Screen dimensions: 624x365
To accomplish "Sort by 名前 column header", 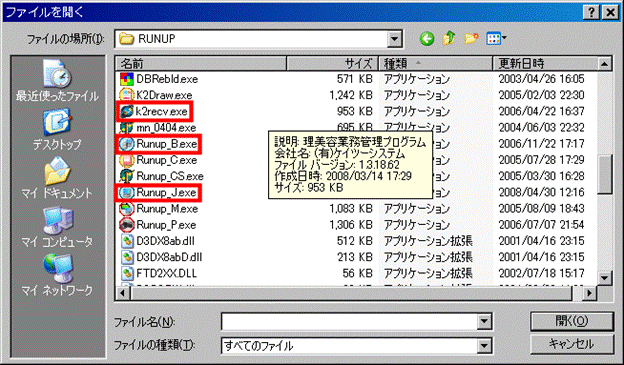I will click(x=201, y=63).
